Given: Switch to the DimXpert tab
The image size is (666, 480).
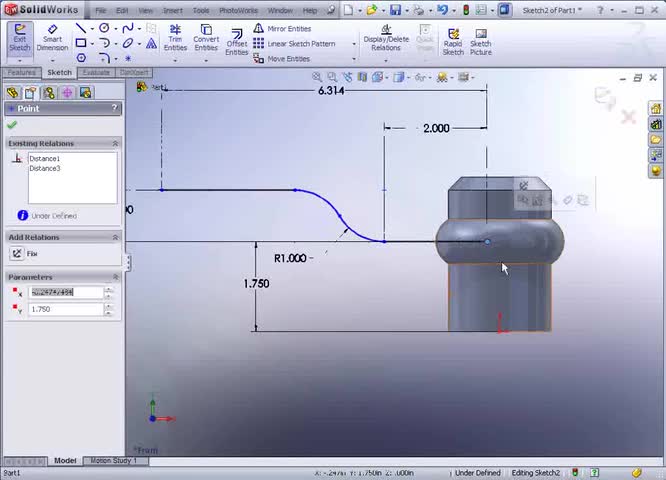Looking at the screenshot, I should [x=134, y=73].
